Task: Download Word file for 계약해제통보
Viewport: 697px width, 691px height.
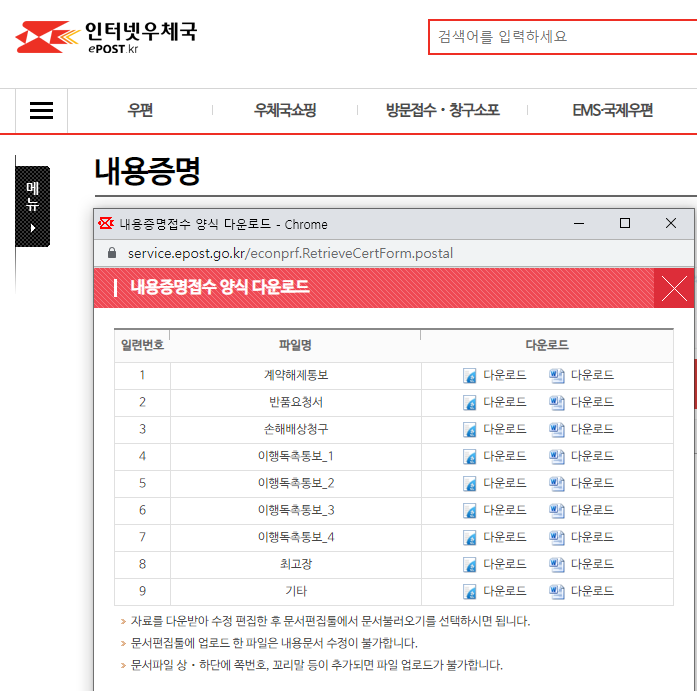Action: coord(581,375)
